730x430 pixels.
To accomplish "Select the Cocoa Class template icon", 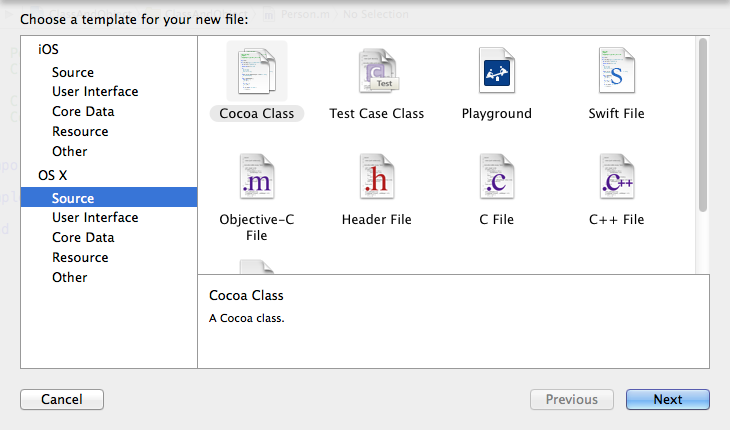I will pos(257,71).
